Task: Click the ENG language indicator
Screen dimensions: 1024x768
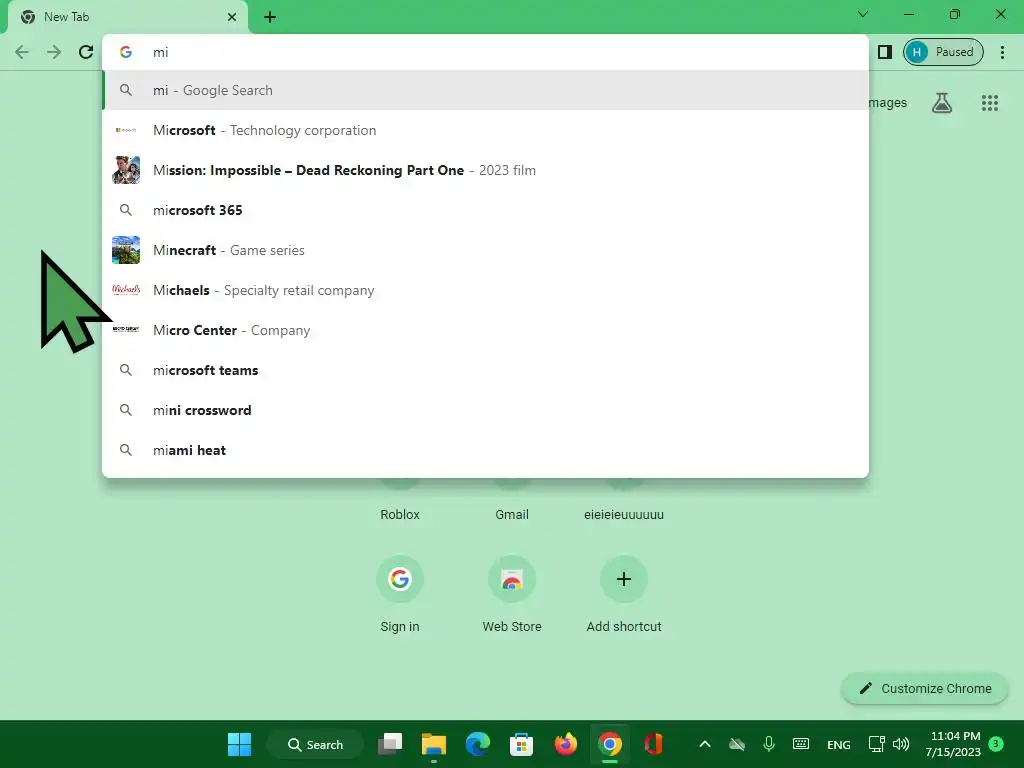Action: pyautogui.click(x=839, y=744)
